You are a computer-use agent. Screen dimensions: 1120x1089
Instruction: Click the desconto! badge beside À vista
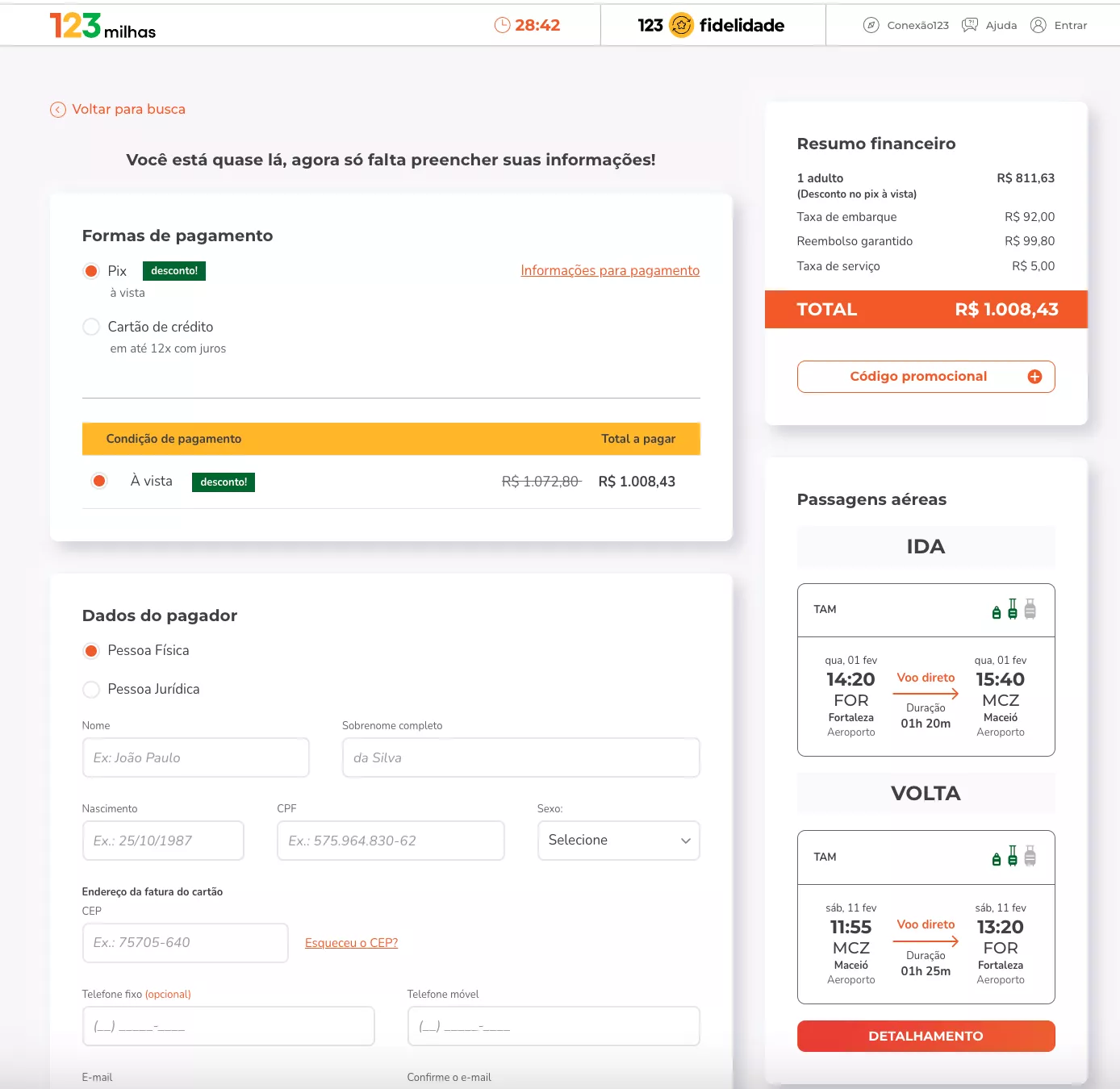coord(224,482)
